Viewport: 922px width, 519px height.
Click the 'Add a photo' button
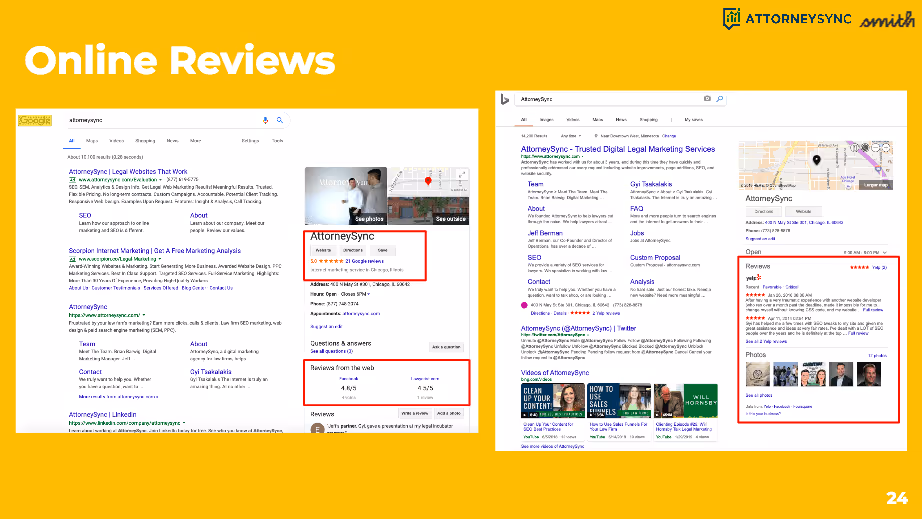click(x=449, y=413)
